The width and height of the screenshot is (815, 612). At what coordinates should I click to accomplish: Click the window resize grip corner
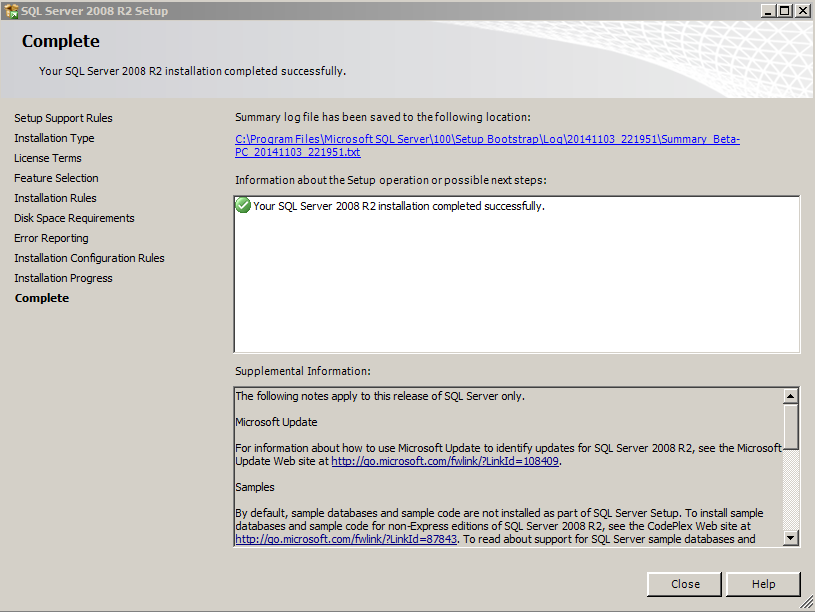pyautogui.click(x=806, y=603)
